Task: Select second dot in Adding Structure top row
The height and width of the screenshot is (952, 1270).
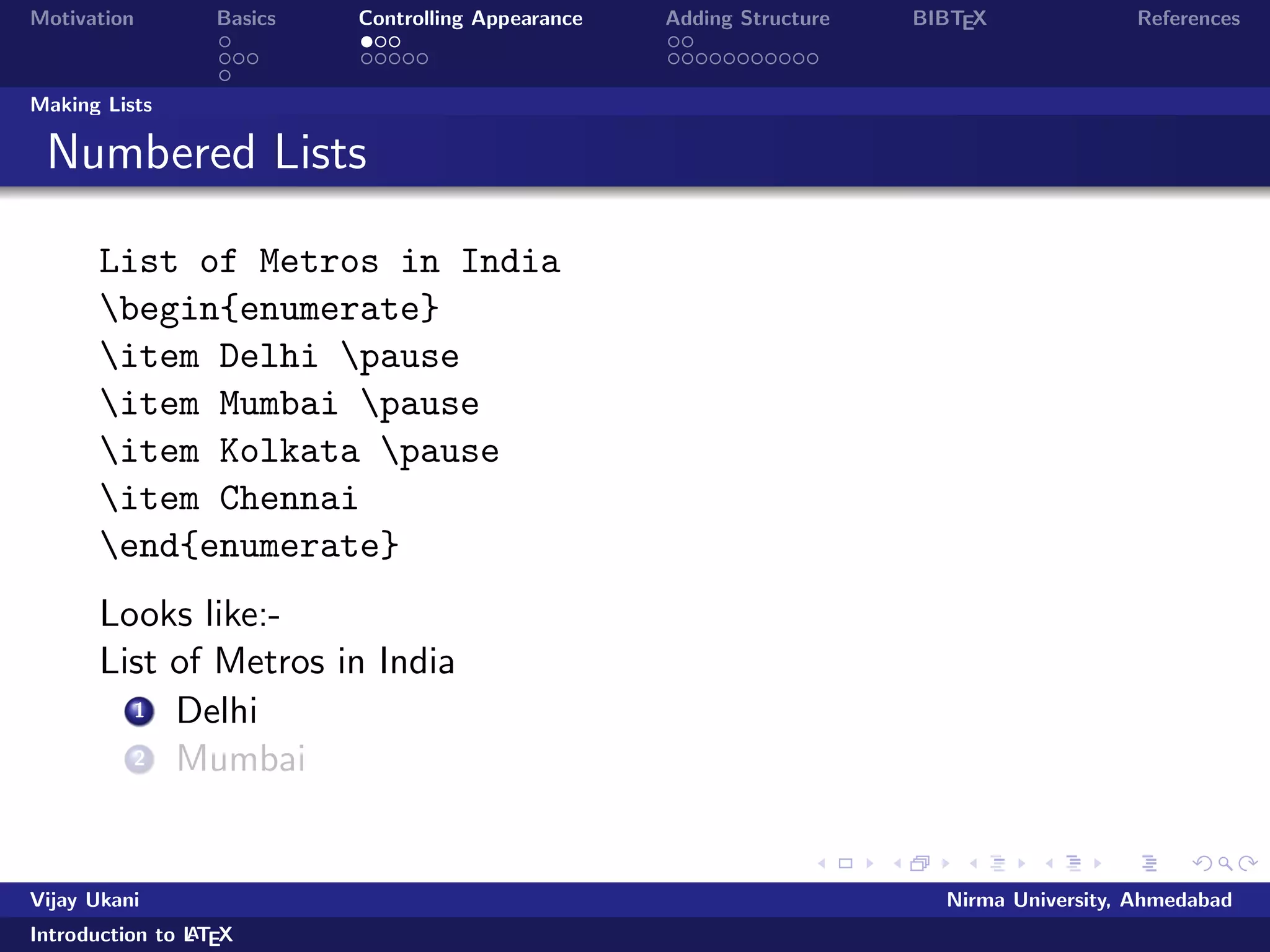Action: [688, 42]
